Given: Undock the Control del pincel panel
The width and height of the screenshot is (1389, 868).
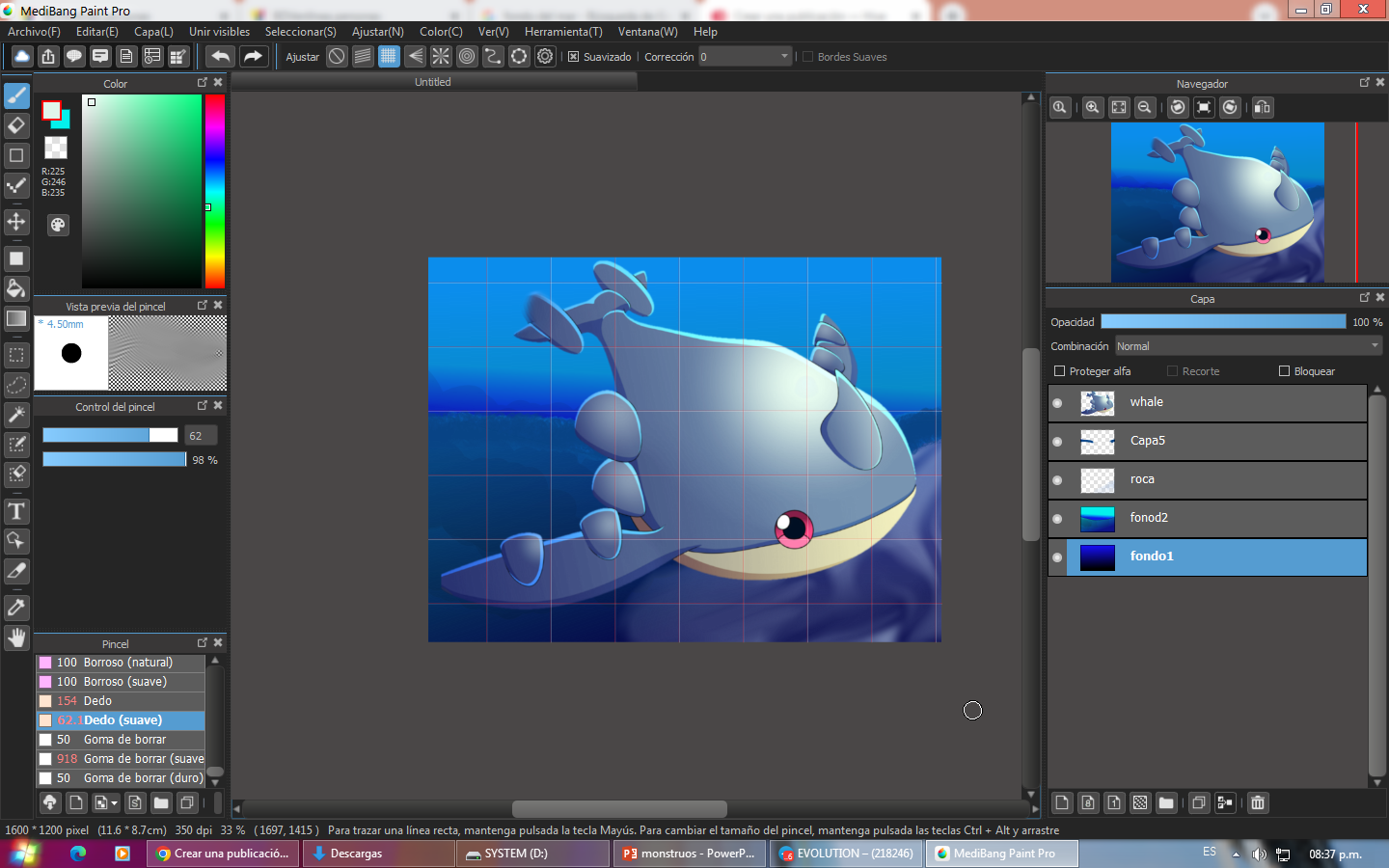Looking at the screenshot, I should pyautogui.click(x=203, y=406).
